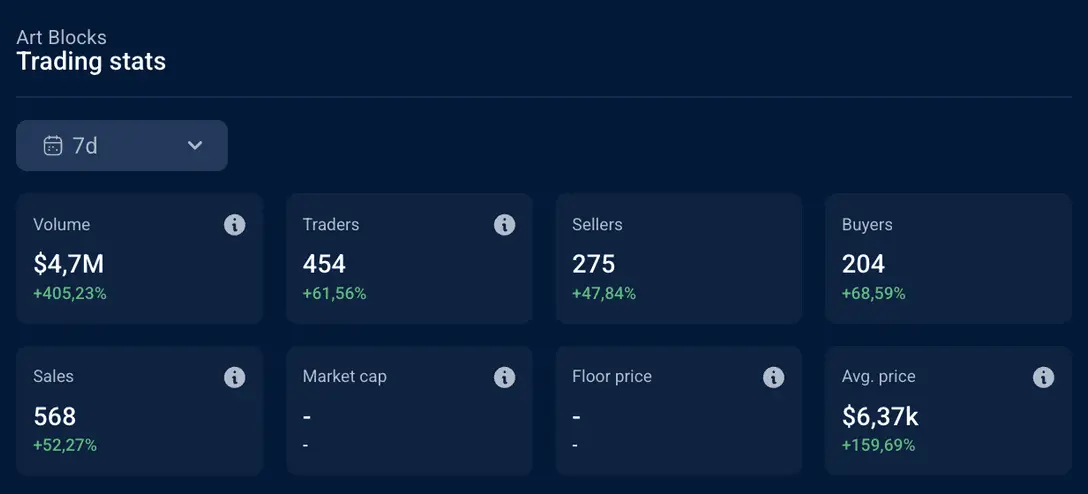Click the Buyers count 204
Screen dimensions: 1088x494
coord(863,264)
